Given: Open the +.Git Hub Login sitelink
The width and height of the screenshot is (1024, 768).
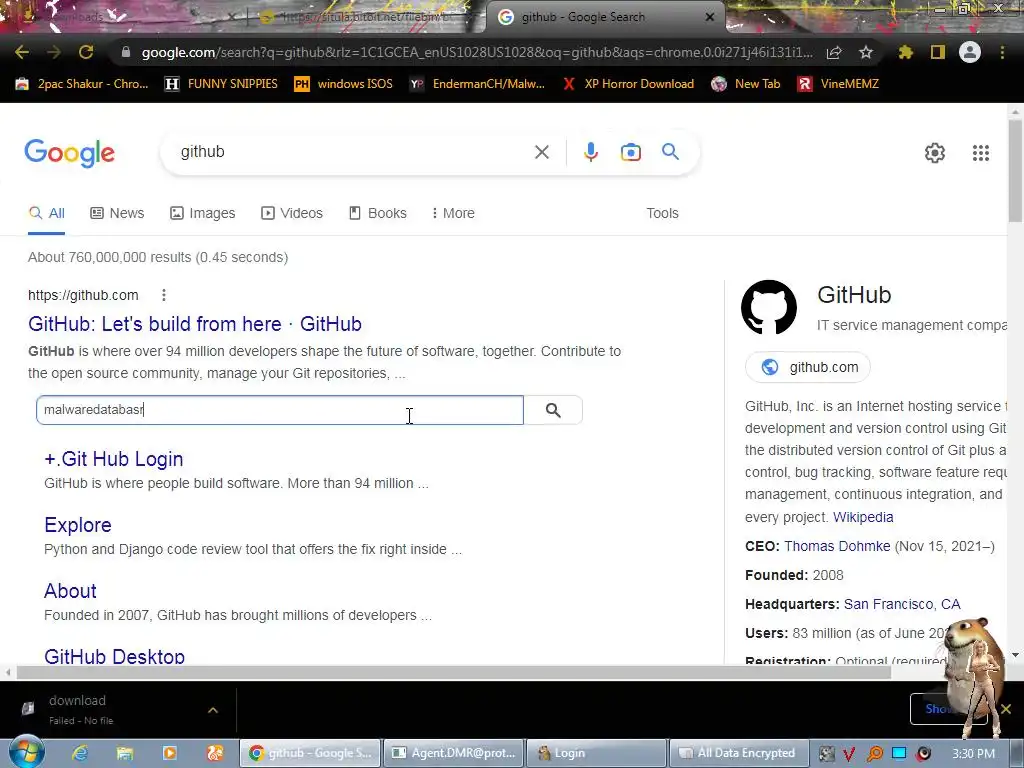Looking at the screenshot, I should (114, 459).
